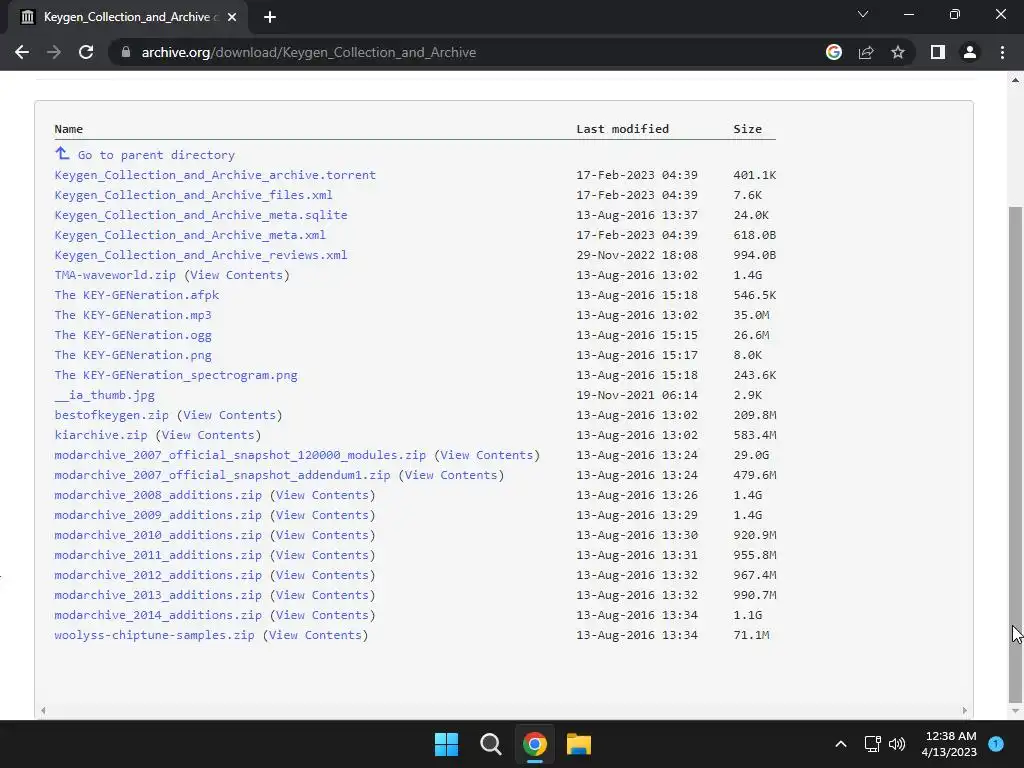Download modarchive_2007_official_snapshot_120000_modules.zip
Viewport: 1024px width, 768px height.
[240, 455]
